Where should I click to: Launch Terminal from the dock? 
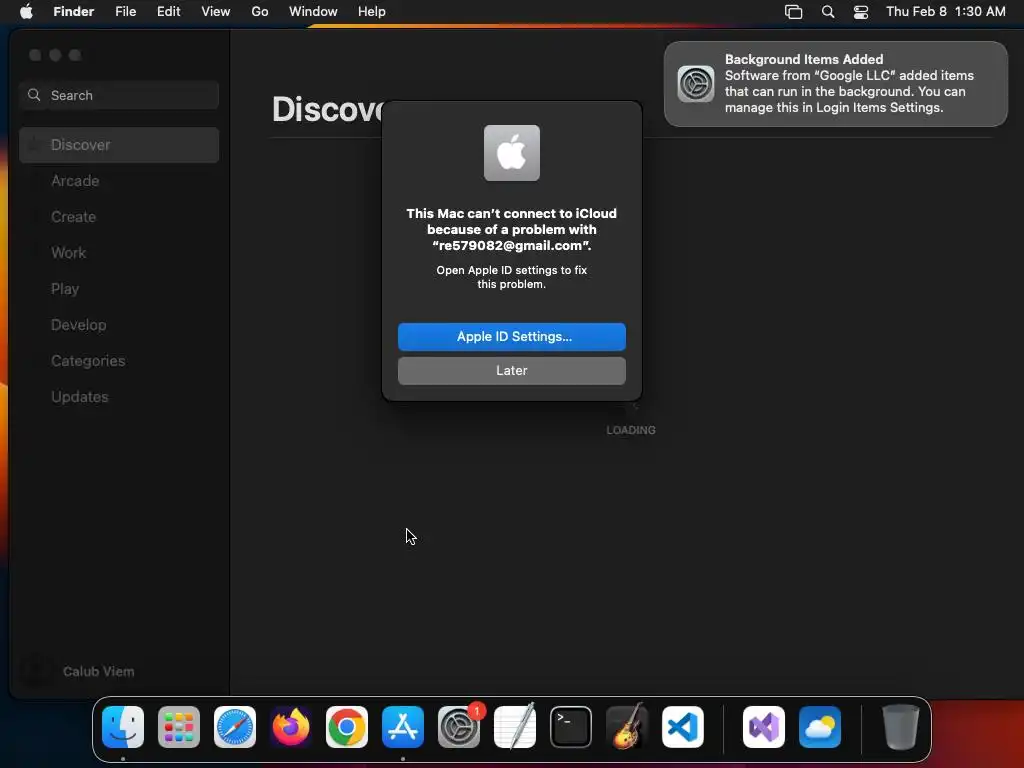coord(571,727)
